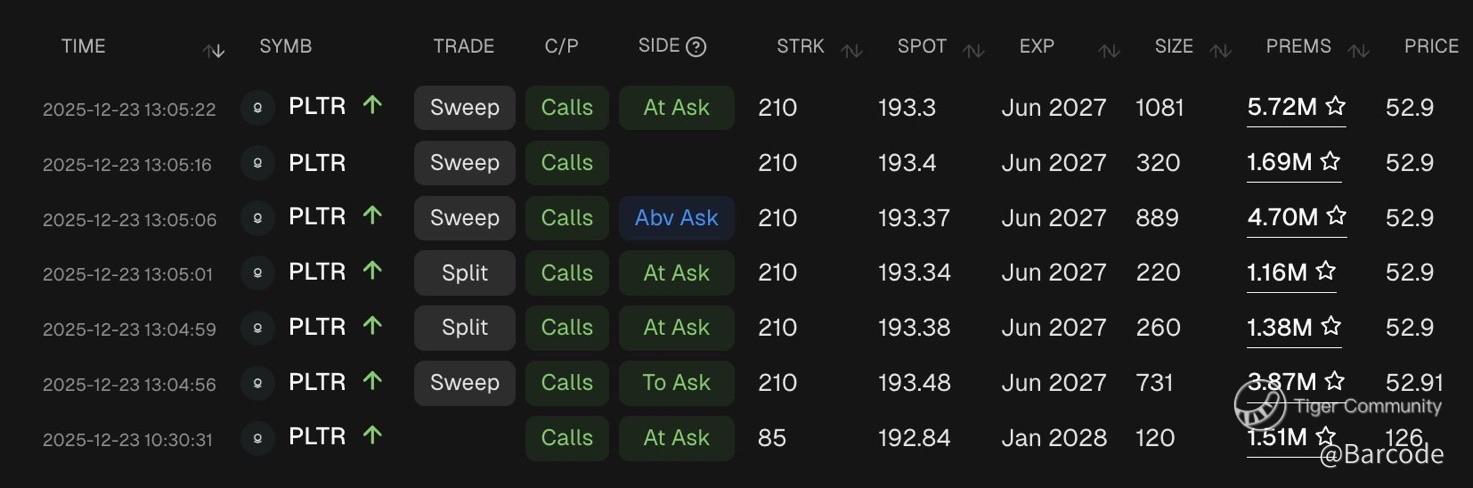This screenshot has height=488, width=1473.
Task: Click the Abv Ask side tag
Action: (677, 218)
